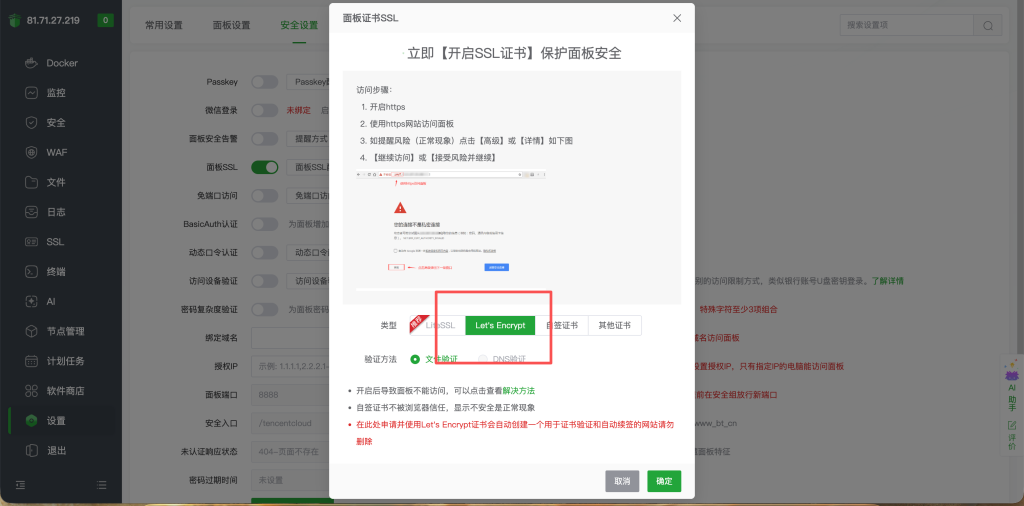The width and height of the screenshot is (1024, 506).
Task: Switch to the 常用设置 tab
Action: coord(164,25)
